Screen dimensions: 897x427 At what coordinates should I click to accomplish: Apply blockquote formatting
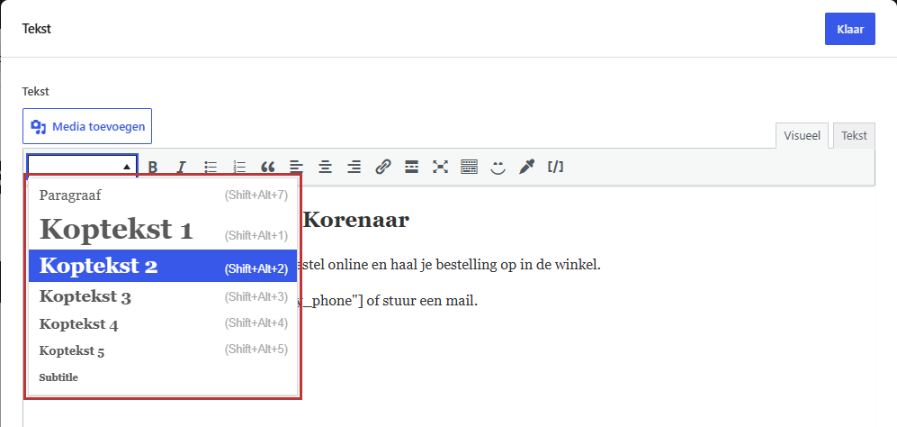pyautogui.click(x=268, y=167)
